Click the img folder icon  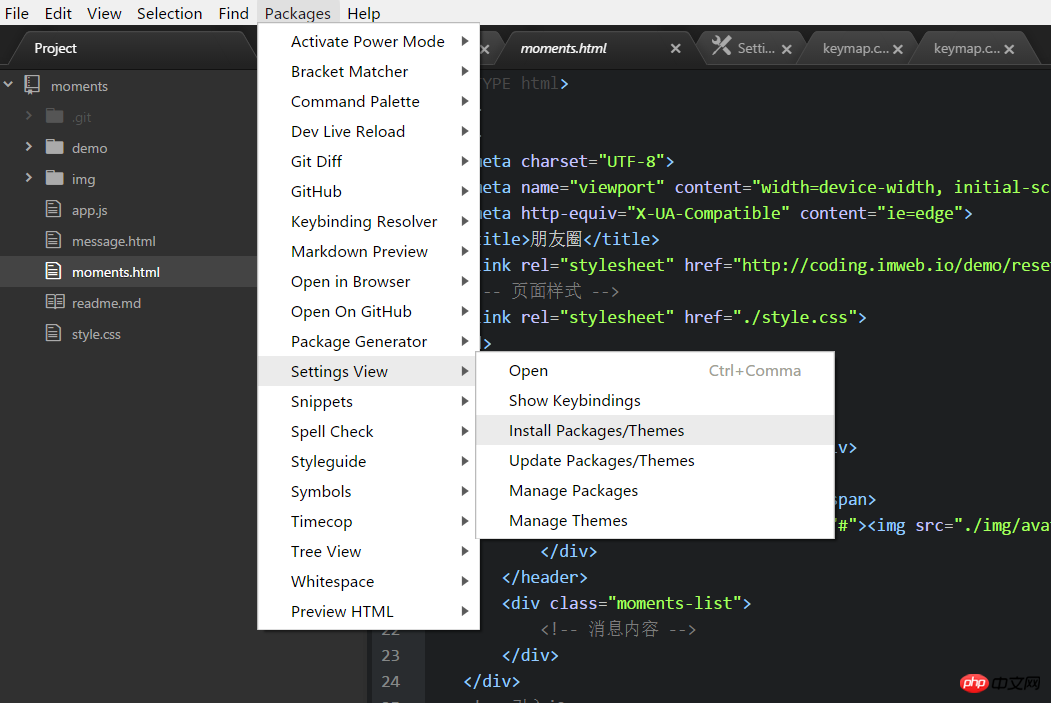54,178
